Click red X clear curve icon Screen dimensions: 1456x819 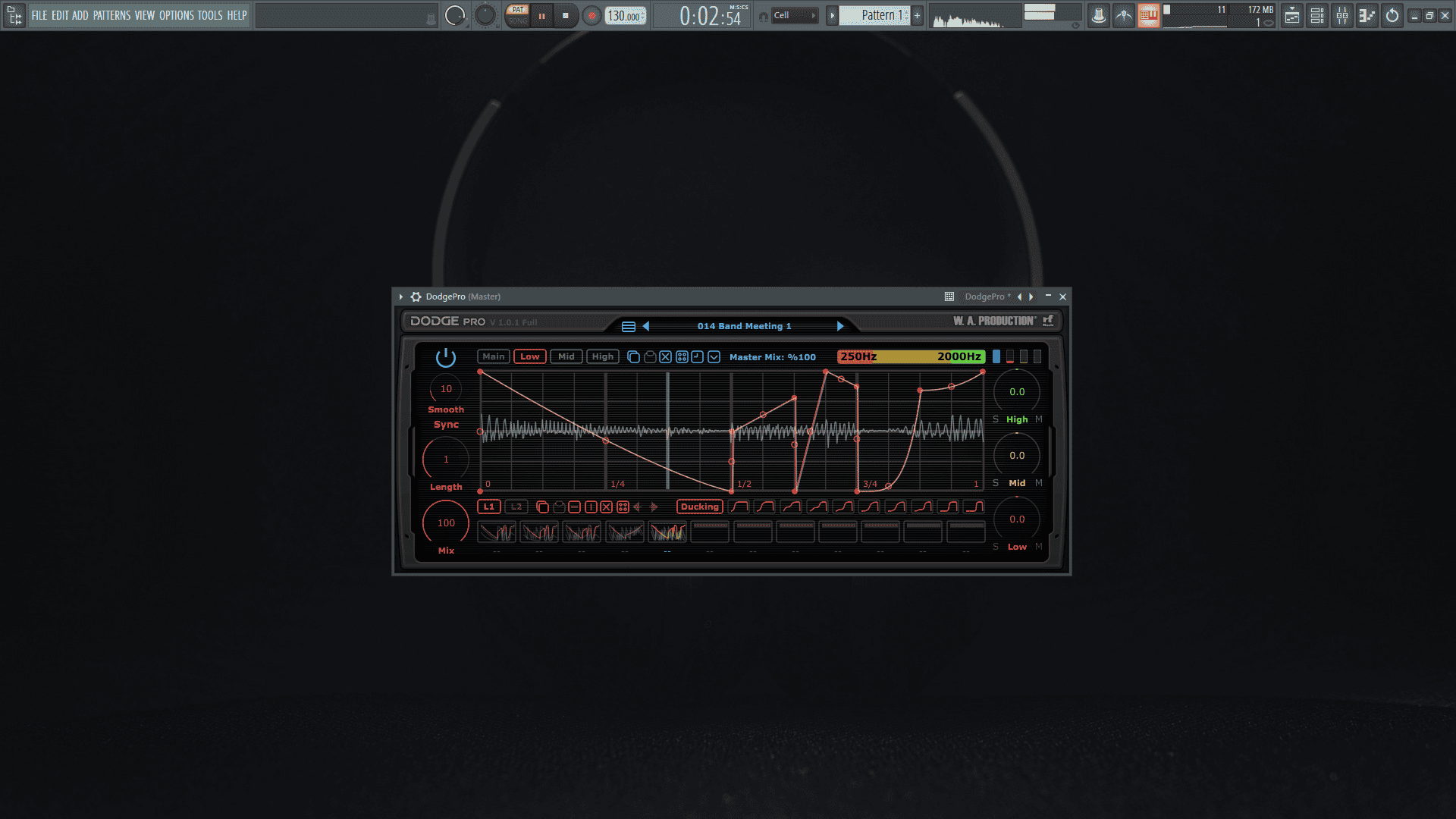[x=607, y=507]
